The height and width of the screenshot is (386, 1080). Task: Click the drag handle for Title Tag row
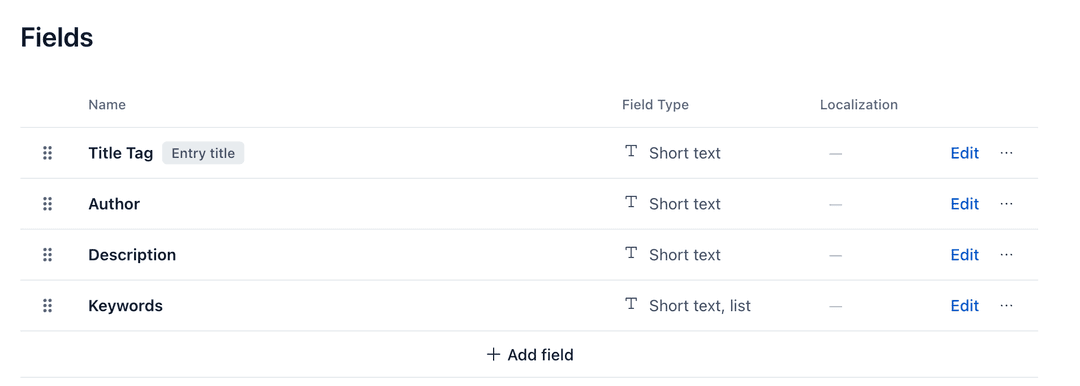pyautogui.click(x=48, y=153)
